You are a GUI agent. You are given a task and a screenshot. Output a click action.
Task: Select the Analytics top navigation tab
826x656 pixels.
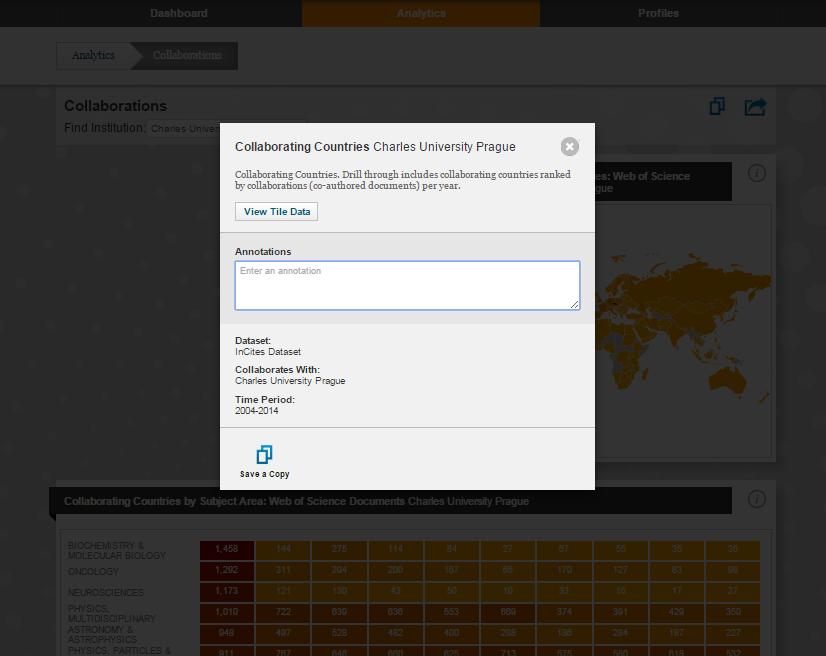421,13
